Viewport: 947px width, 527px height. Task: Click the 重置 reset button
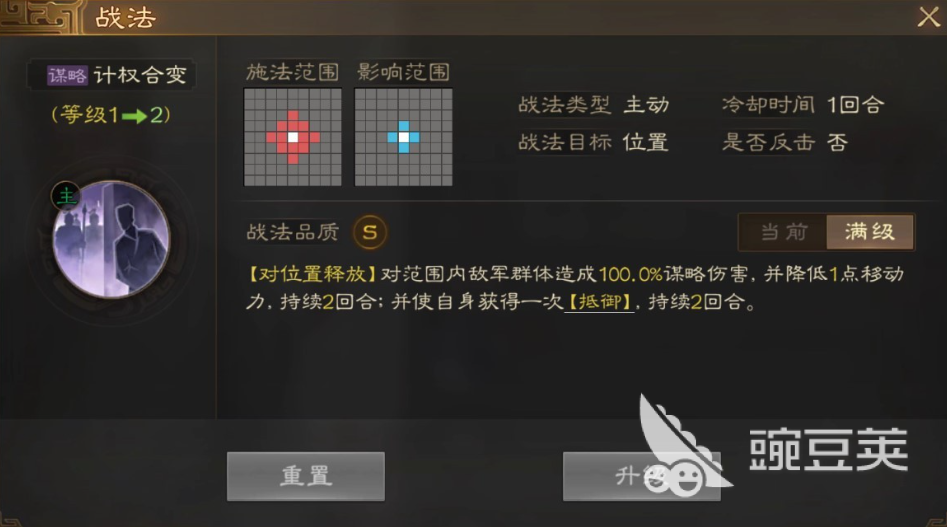(x=306, y=476)
